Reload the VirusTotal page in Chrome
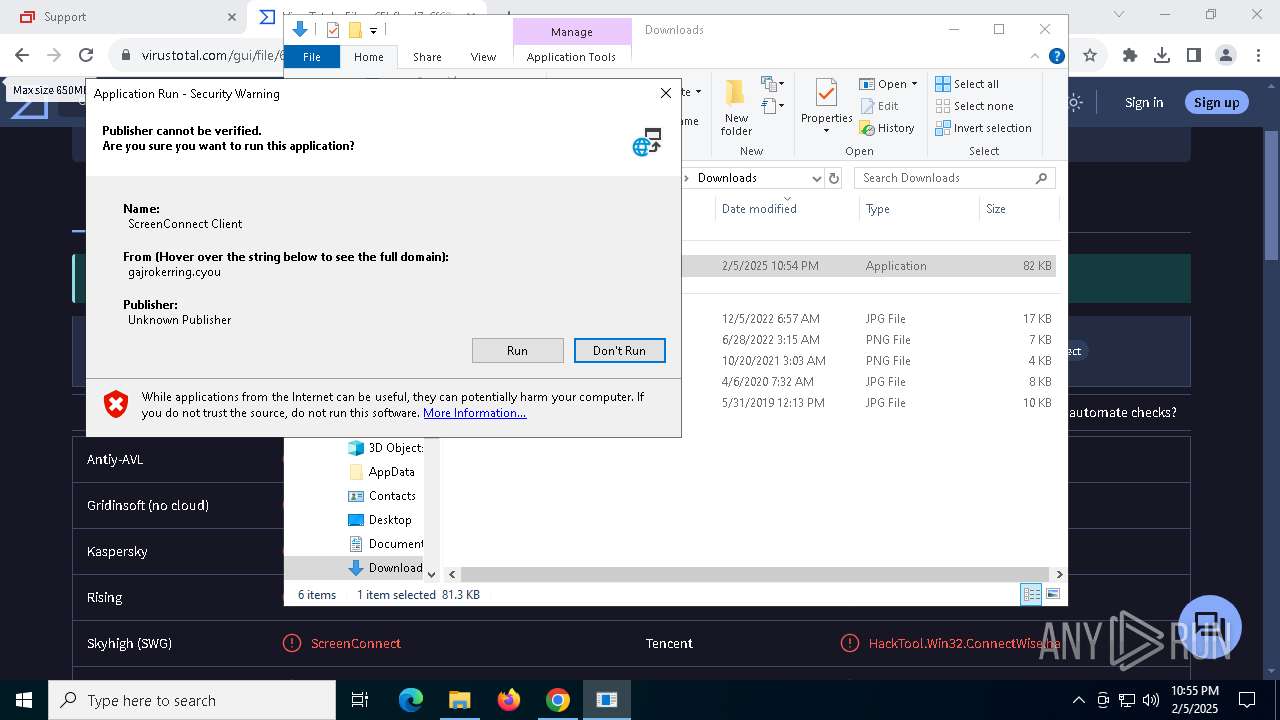The height and width of the screenshot is (720, 1280). click(86, 56)
